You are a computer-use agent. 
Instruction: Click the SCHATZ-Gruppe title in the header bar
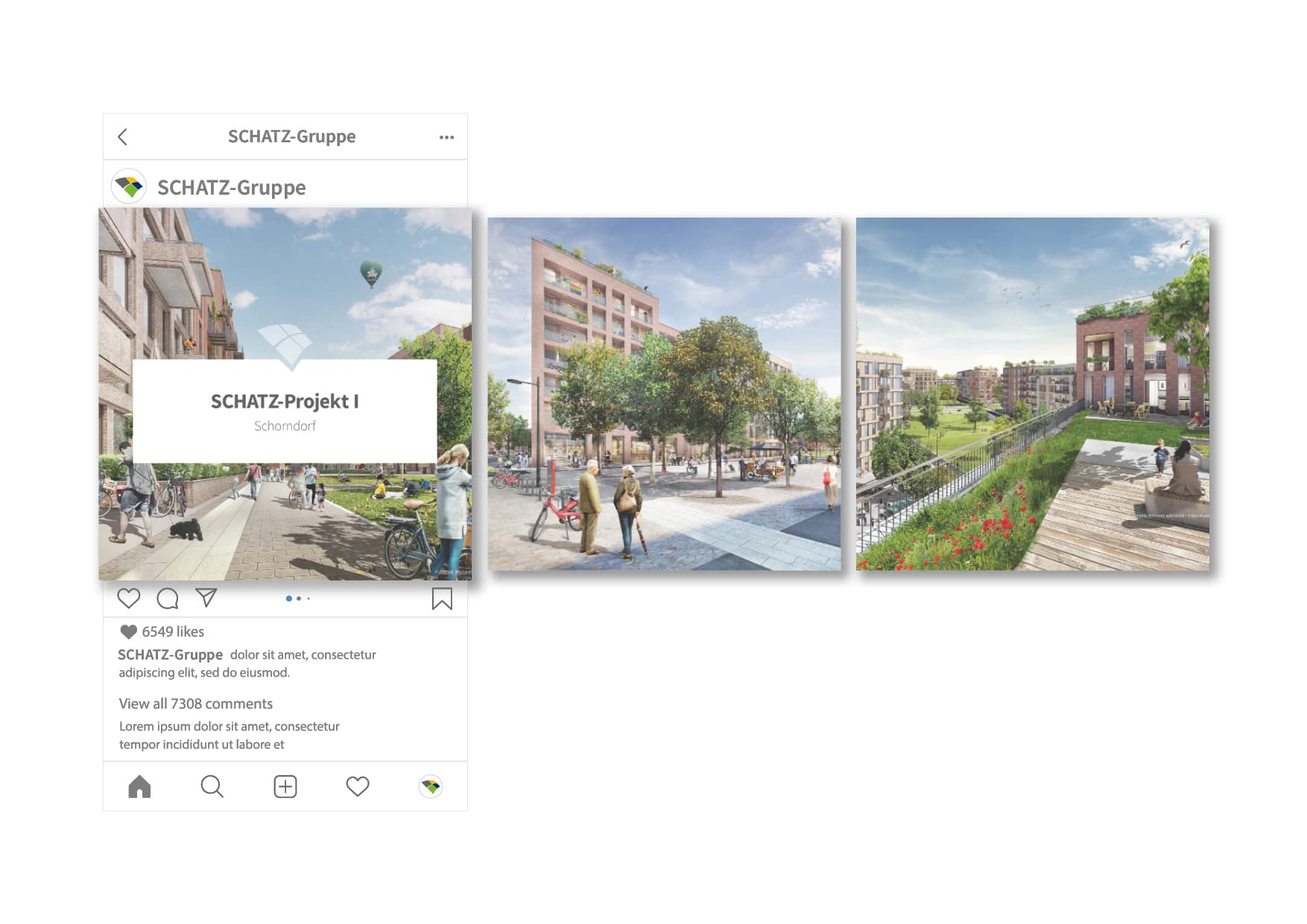coord(291,136)
